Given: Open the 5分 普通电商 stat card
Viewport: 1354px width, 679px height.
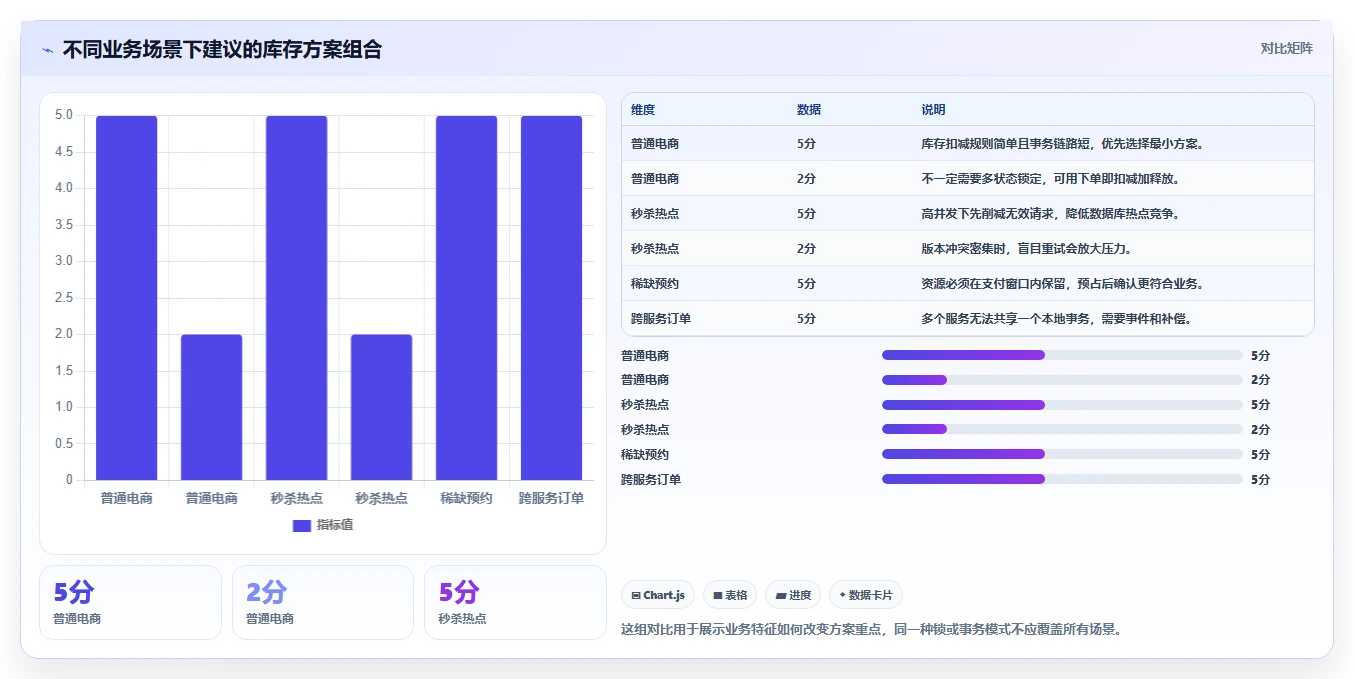Looking at the screenshot, I should [x=130, y=602].
